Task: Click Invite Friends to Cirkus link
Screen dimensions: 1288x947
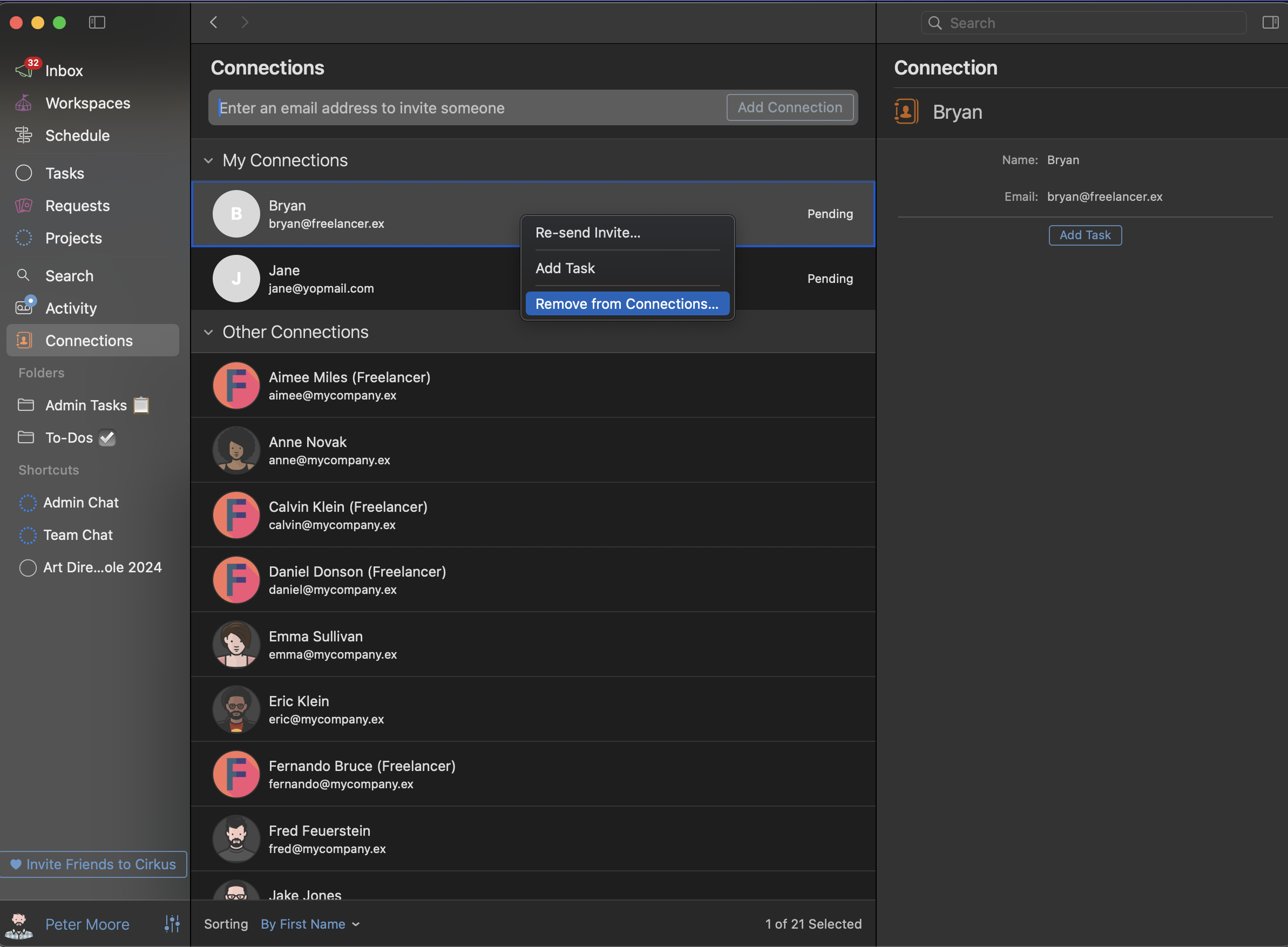Action: (93, 864)
